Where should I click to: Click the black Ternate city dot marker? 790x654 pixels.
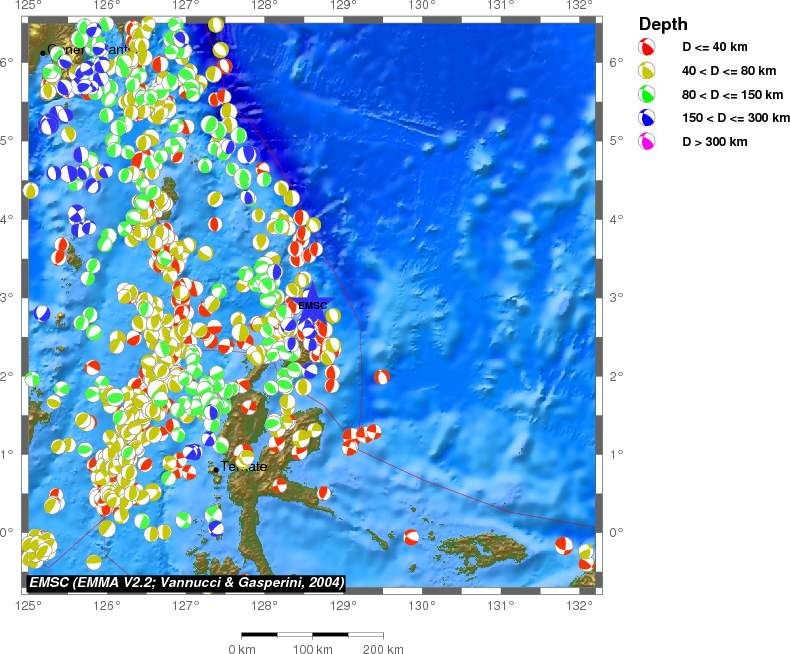(216, 469)
